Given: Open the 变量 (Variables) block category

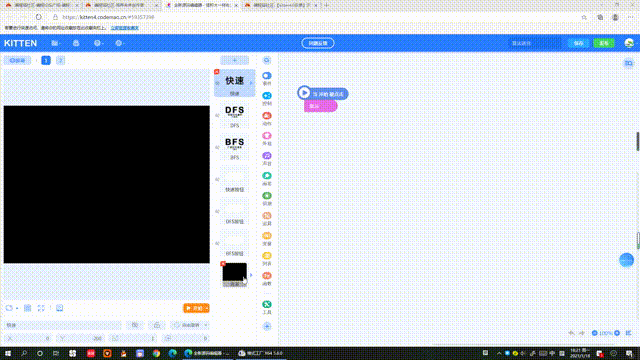Looking at the screenshot, I should pyautogui.click(x=267, y=238).
